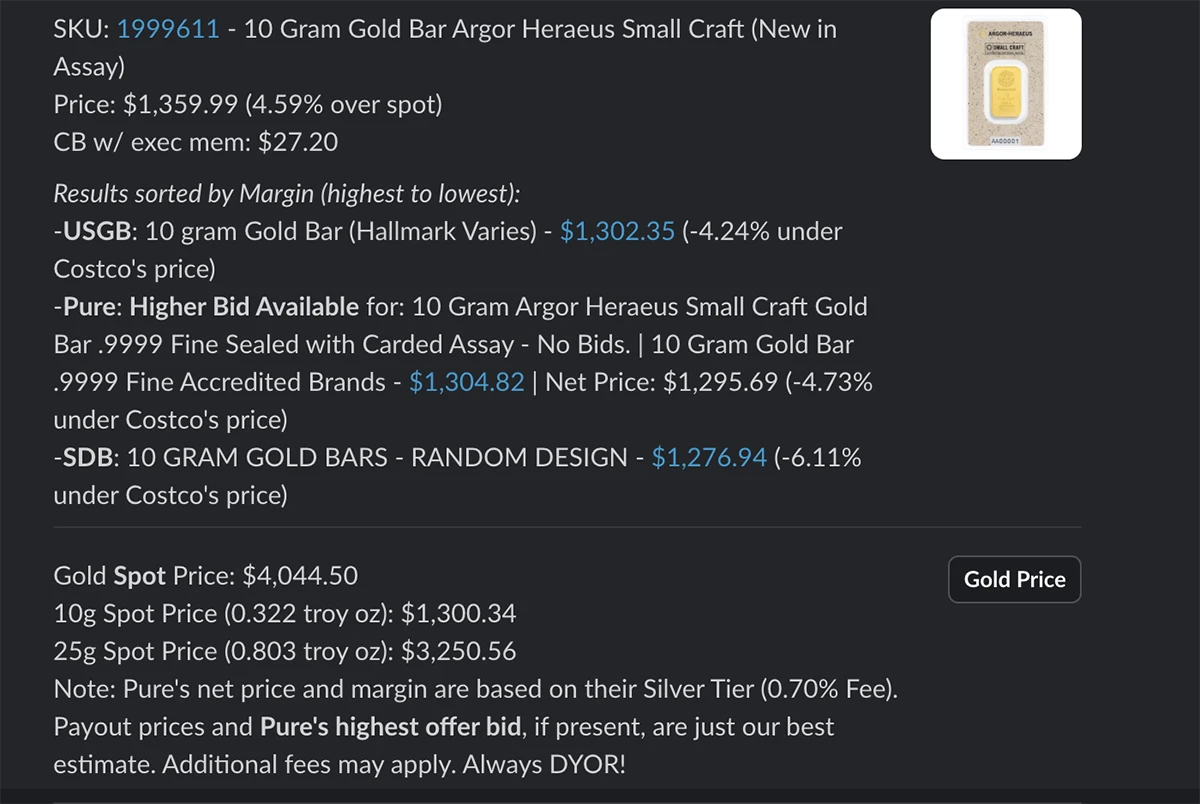Open the $1,304.82 Pure price link

pyautogui.click(x=467, y=381)
